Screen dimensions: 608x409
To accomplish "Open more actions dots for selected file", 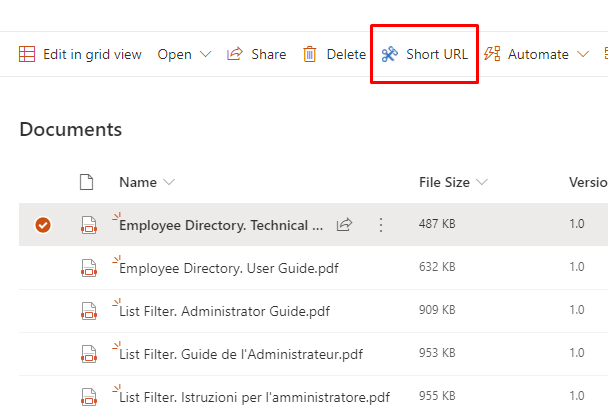I will (381, 225).
